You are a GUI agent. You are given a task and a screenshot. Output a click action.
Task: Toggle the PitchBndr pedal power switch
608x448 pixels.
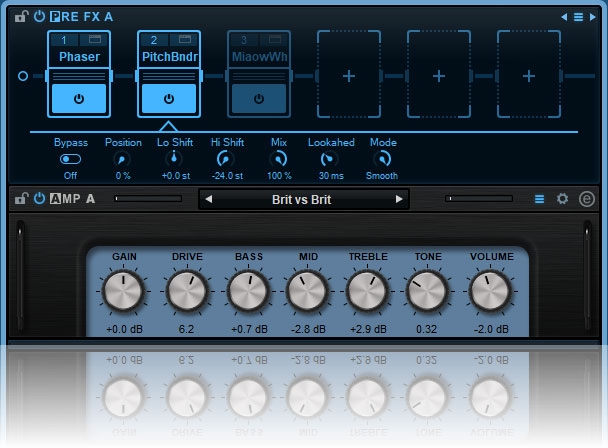168,99
